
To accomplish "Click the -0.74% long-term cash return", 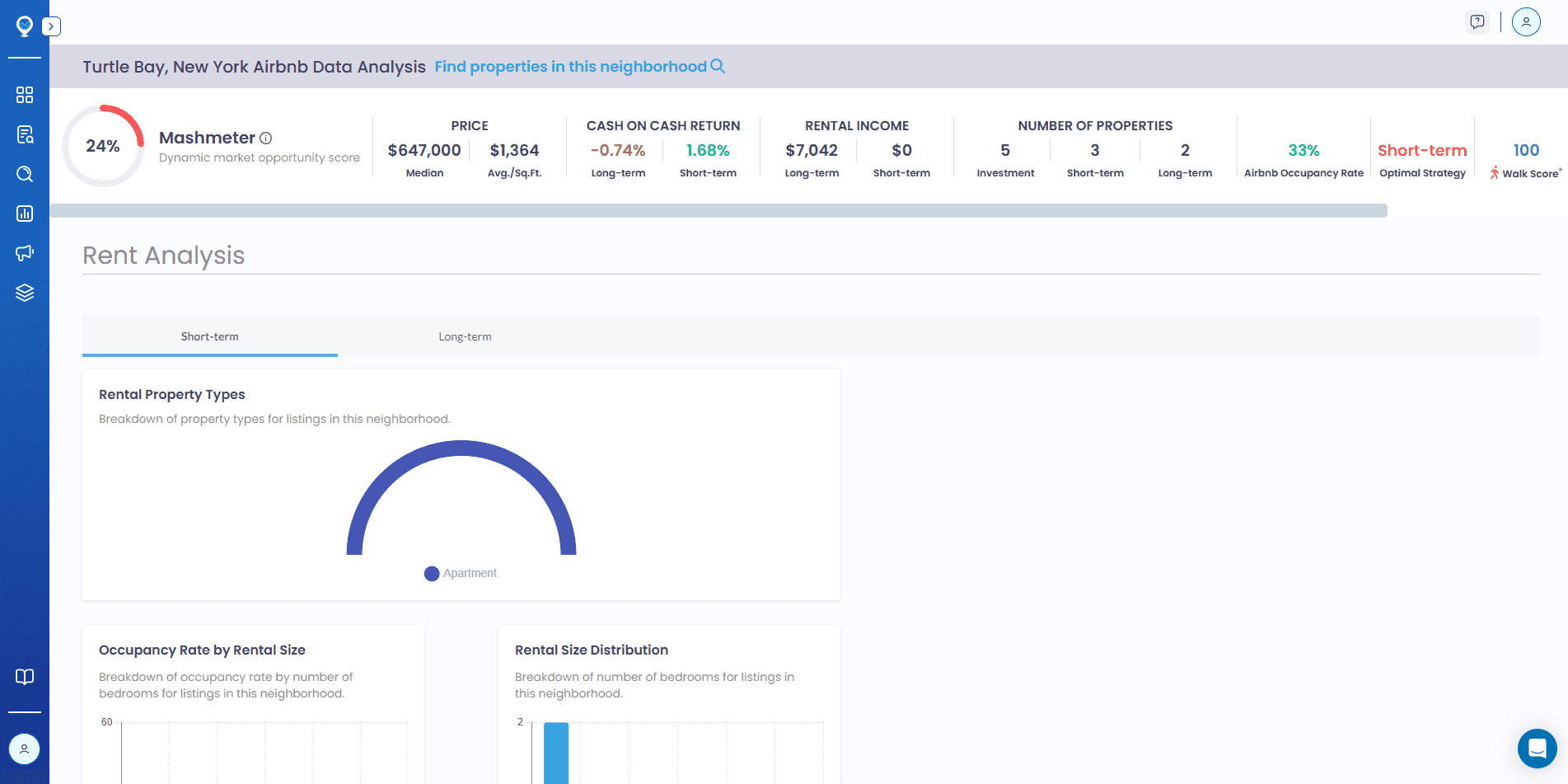I will click(618, 150).
